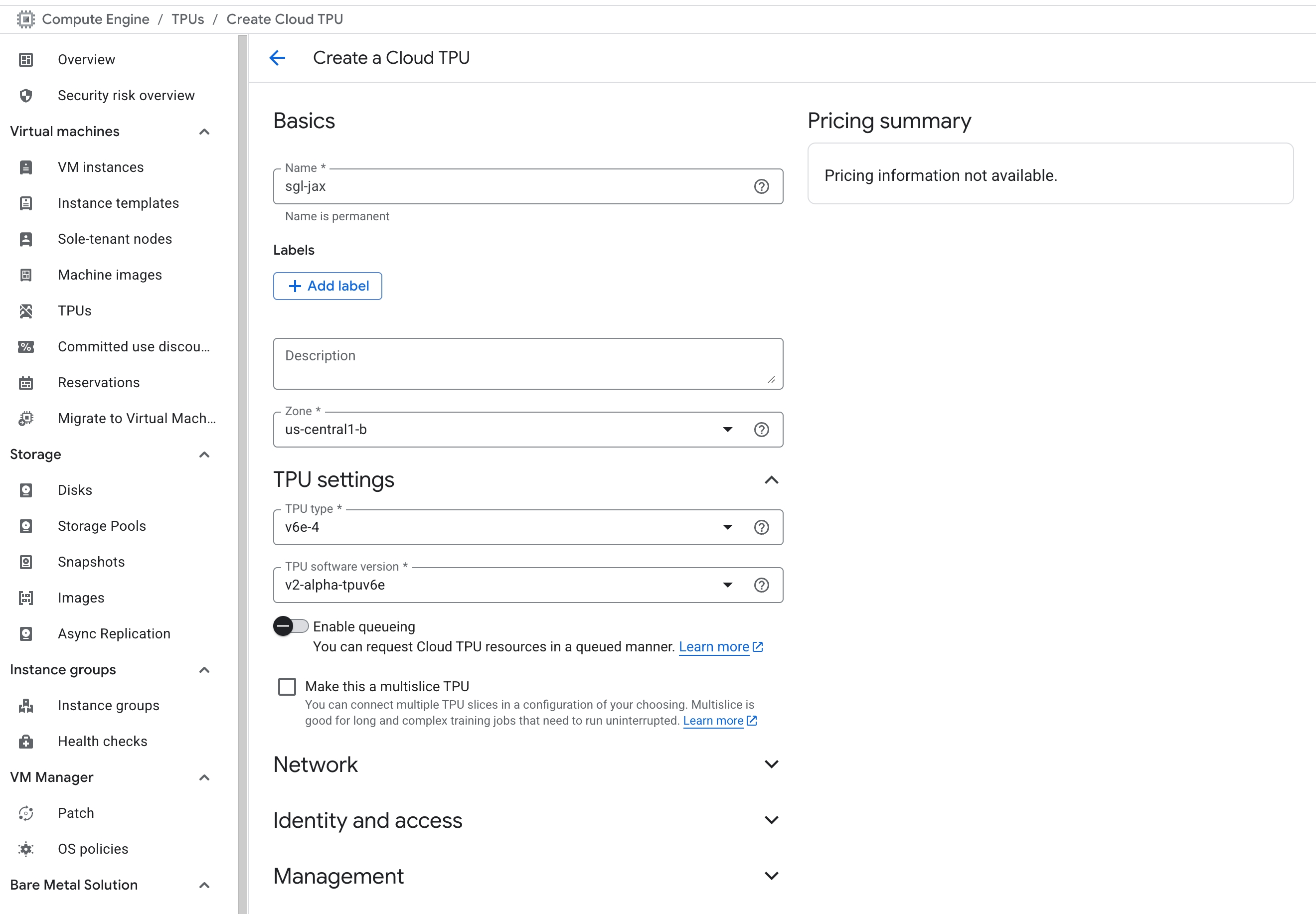Expand the Network section

[x=771, y=764]
